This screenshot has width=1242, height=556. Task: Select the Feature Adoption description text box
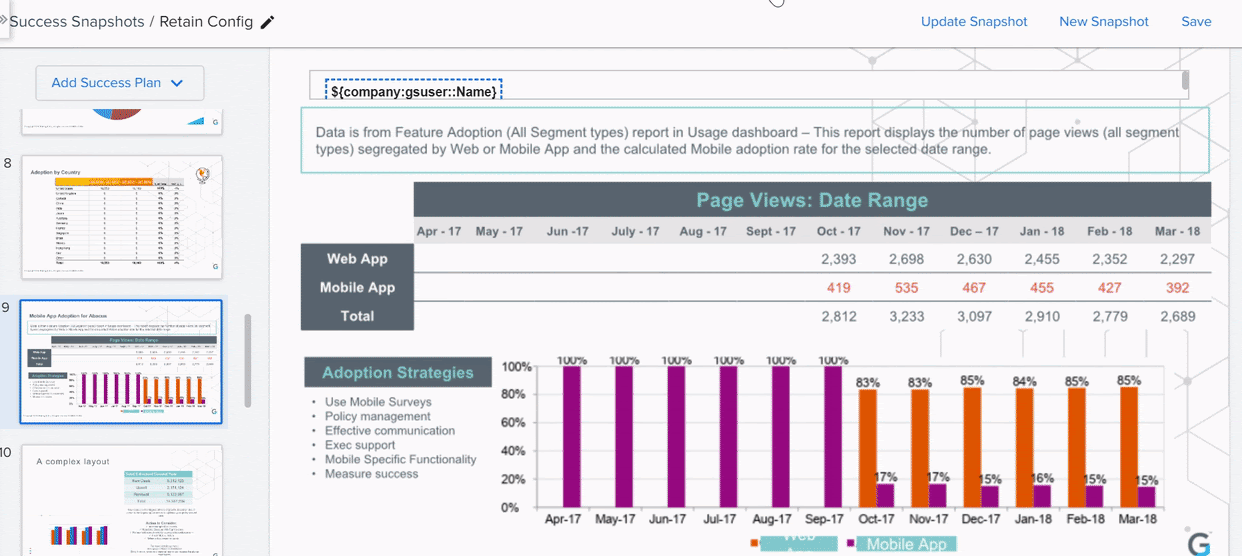tap(754, 140)
